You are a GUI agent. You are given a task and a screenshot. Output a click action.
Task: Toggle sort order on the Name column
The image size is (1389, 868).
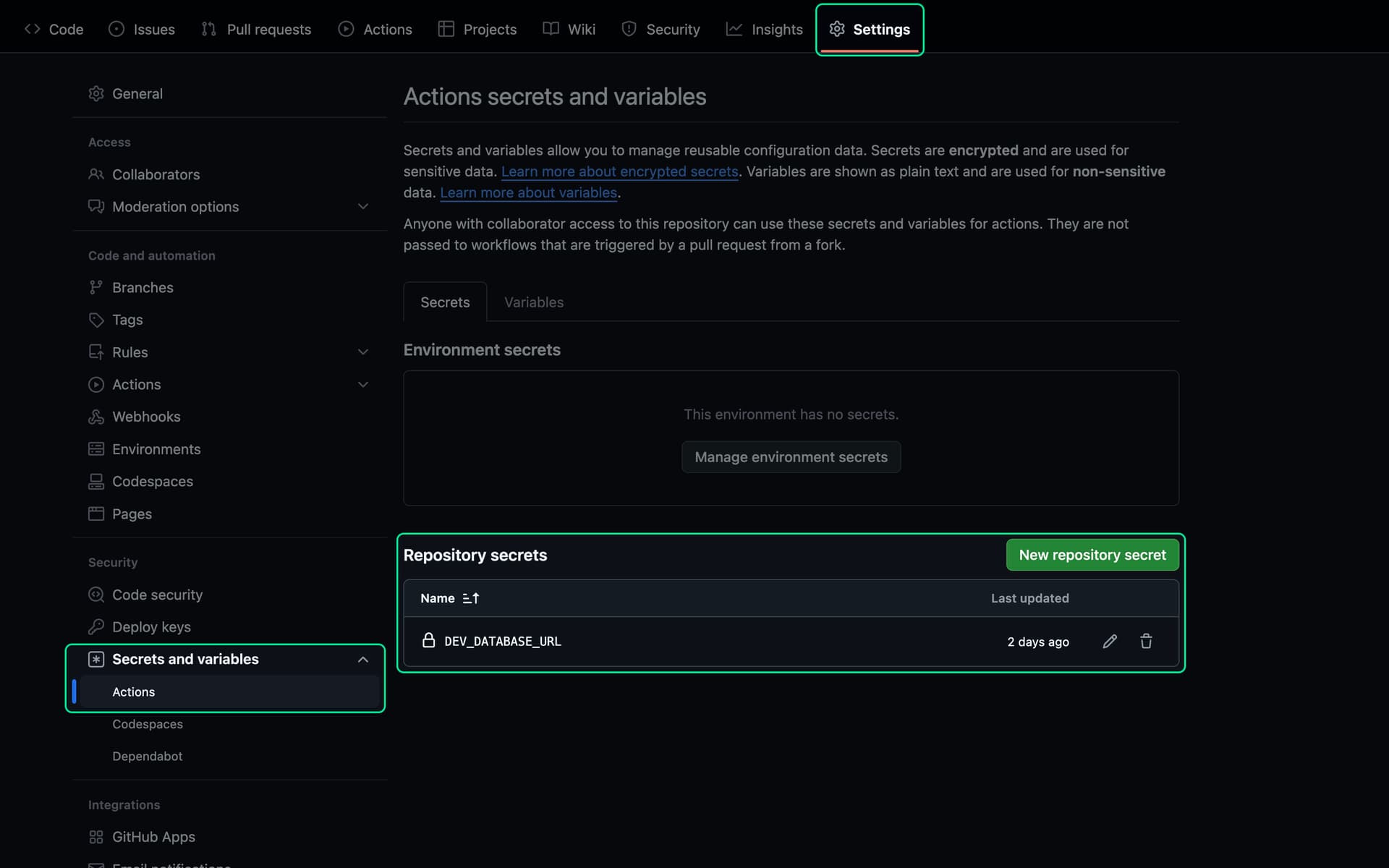pos(470,598)
